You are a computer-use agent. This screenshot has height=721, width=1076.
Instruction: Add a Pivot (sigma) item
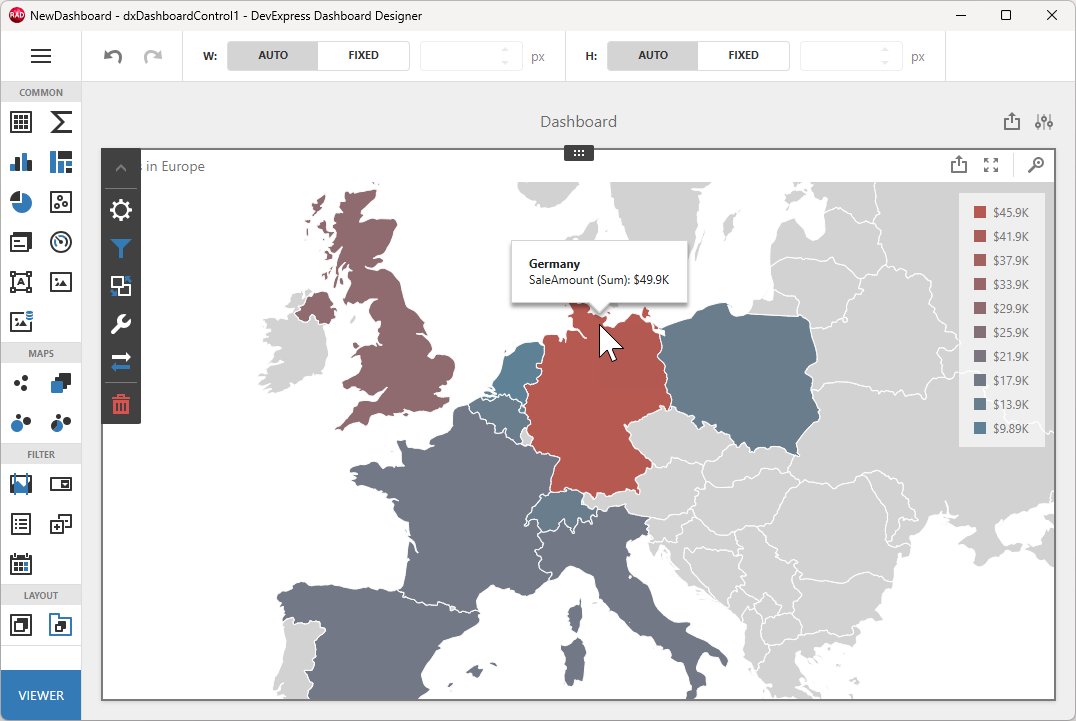[x=61, y=122]
